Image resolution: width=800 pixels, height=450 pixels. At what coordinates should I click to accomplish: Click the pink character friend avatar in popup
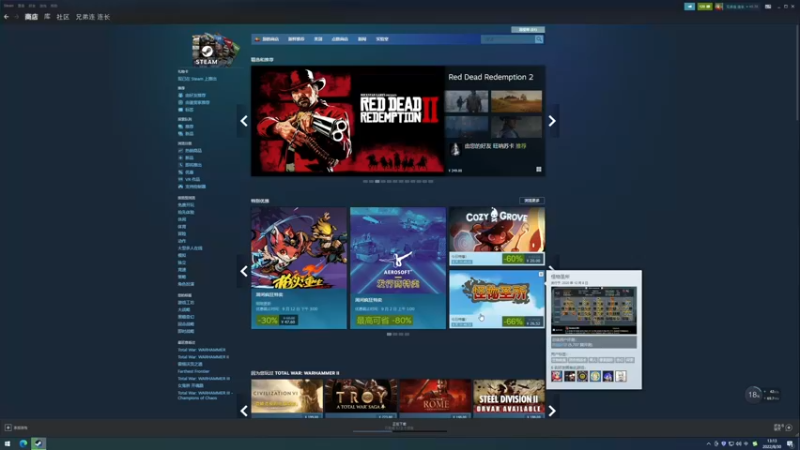(x=557, y=377)
